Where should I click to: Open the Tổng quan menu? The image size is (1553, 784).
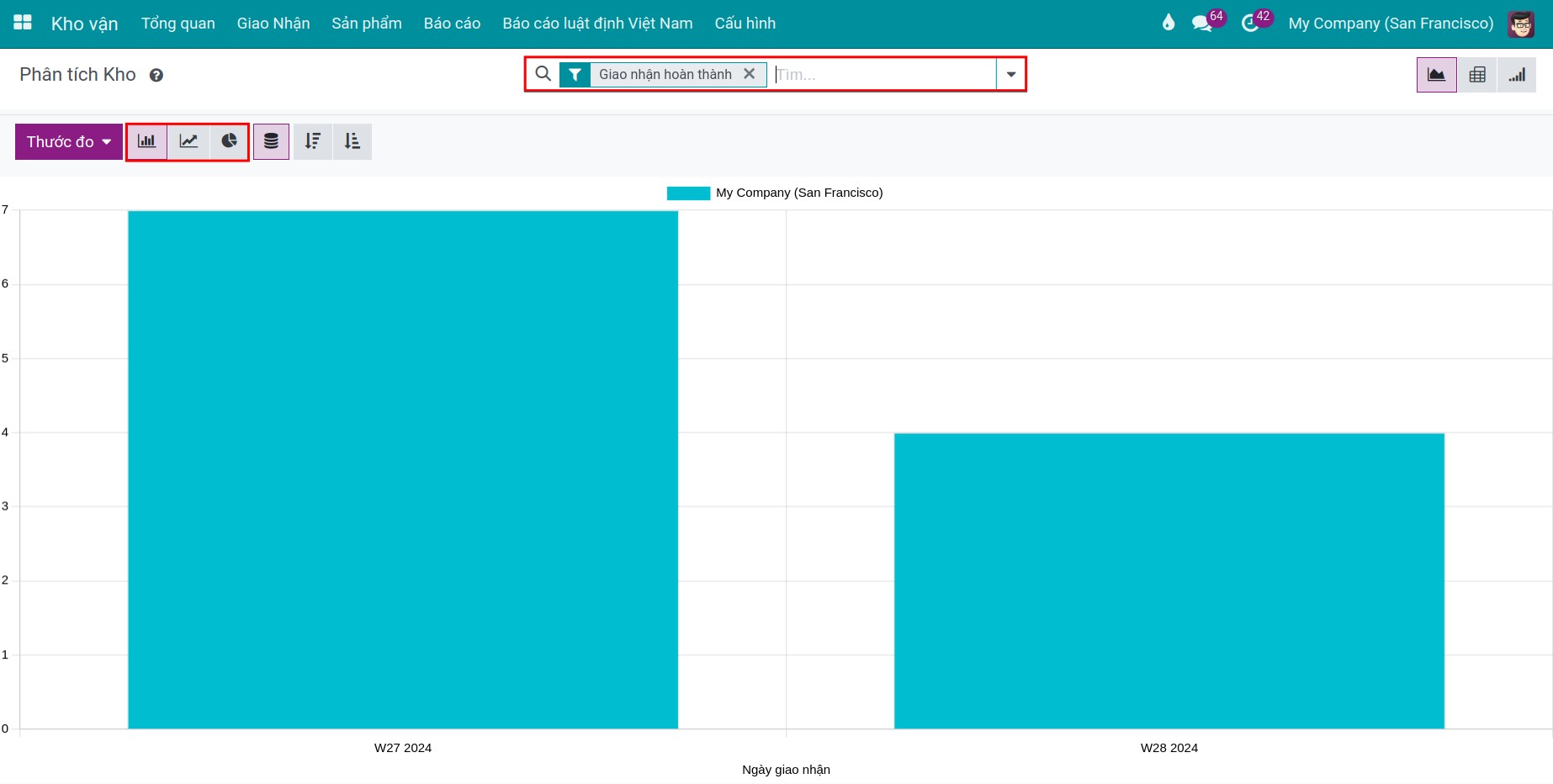click(178, 24)
